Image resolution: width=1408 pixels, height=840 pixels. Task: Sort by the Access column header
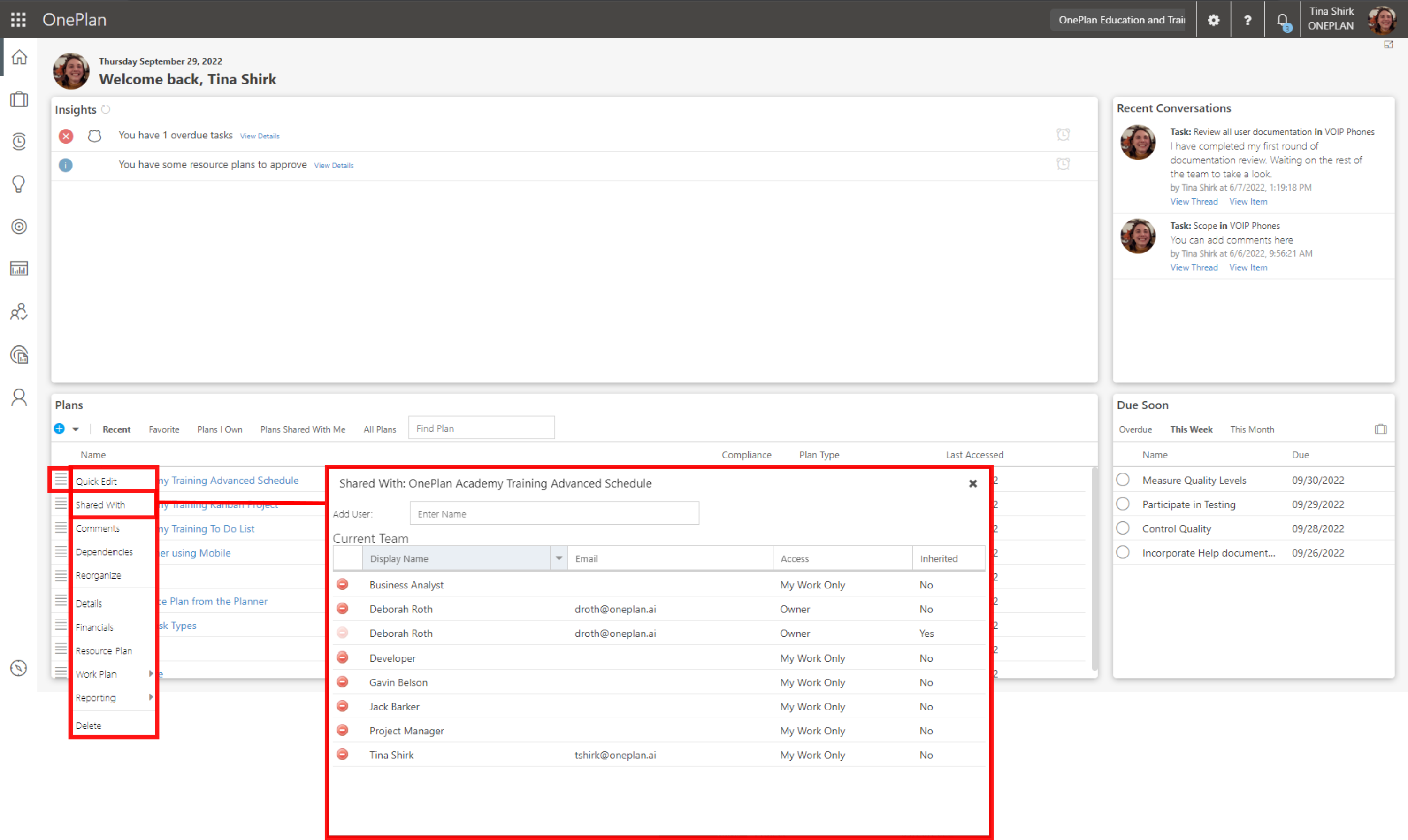pos(843,559)
